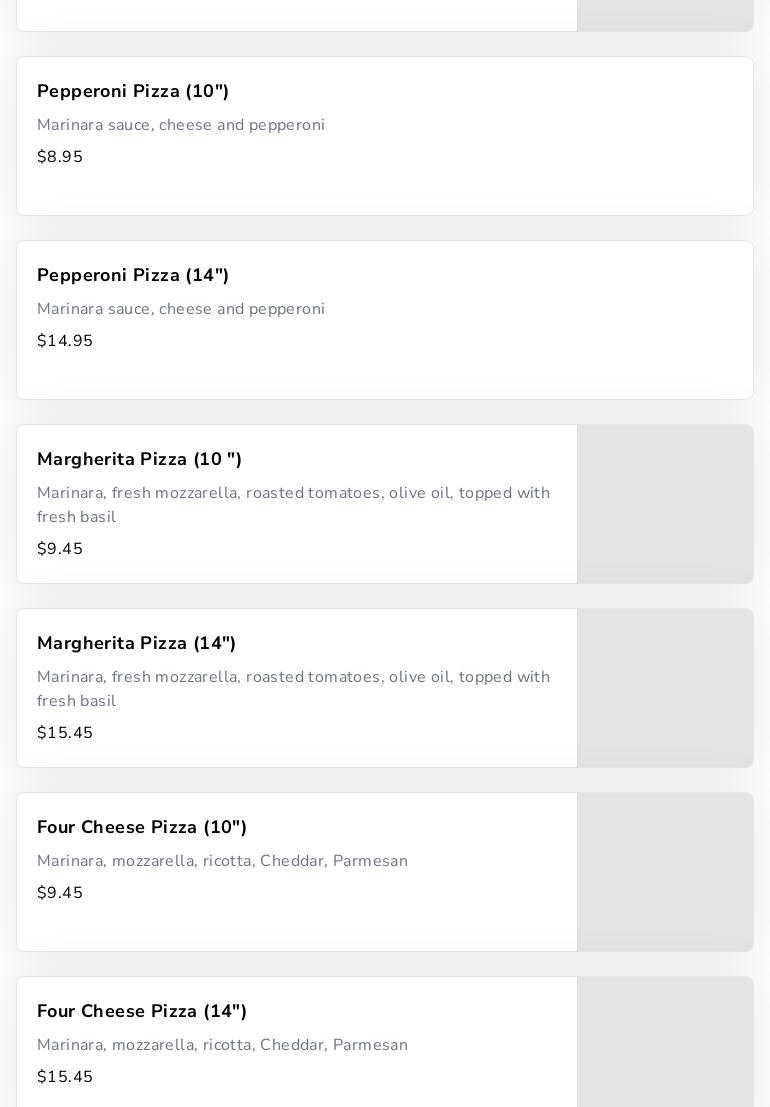Click the $9.95 price... Margherita (10 ") $9.45 price
This screenshot has width=770, height=1107.
[x=60, y=549]
